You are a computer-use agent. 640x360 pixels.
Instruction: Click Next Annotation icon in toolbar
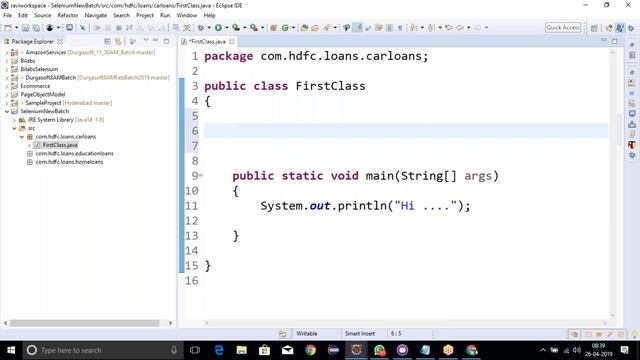414,28
